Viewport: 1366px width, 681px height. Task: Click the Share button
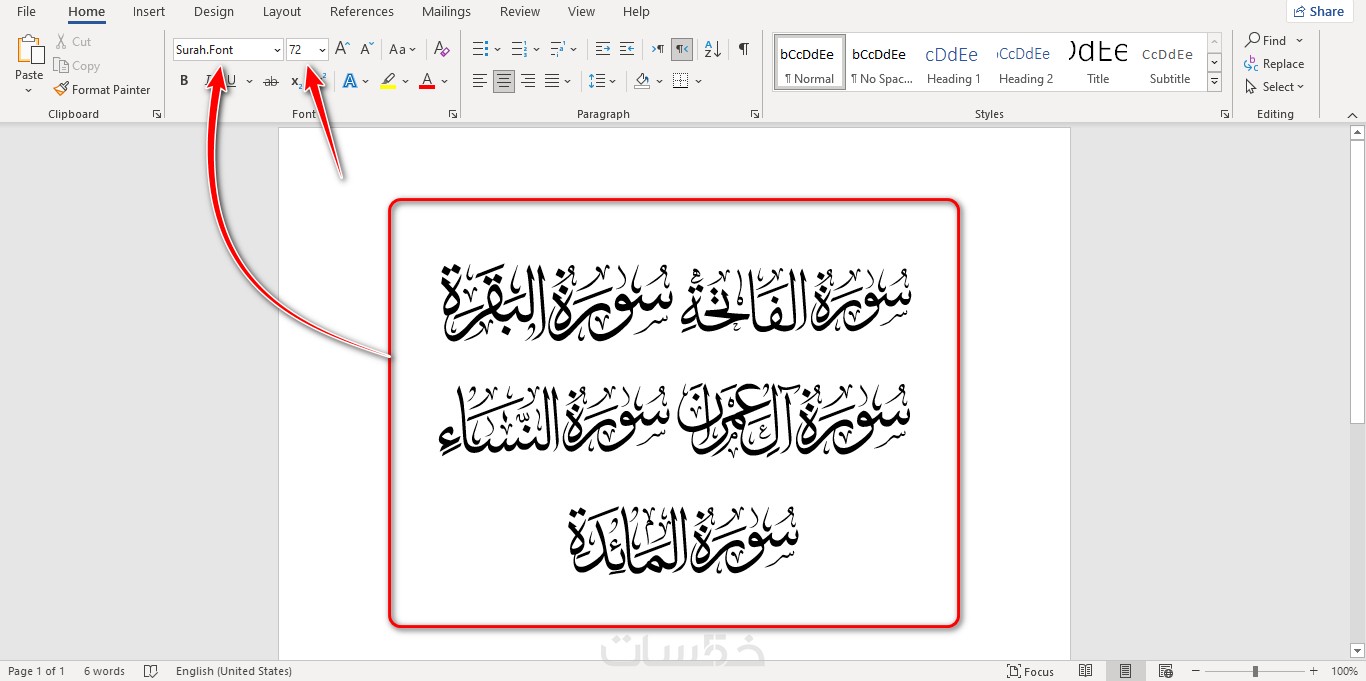(x=1318, y=12)
